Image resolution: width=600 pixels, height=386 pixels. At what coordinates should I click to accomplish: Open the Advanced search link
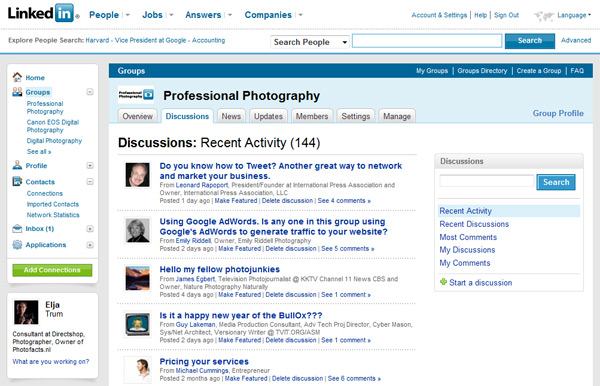click(576, 40)
